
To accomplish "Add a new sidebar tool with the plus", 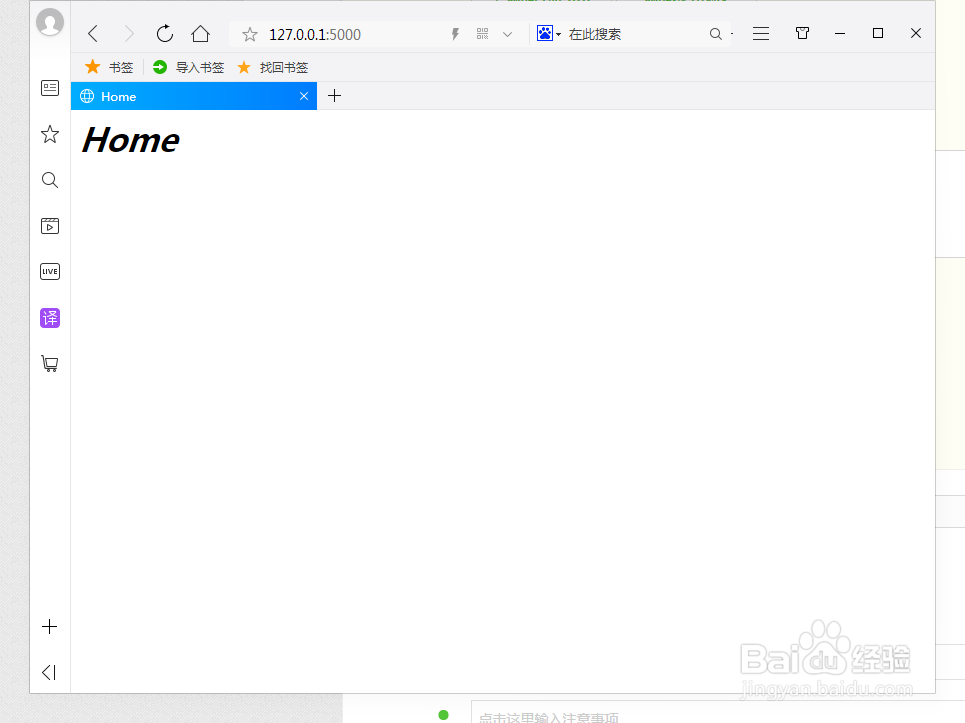I will pos(49,626).
